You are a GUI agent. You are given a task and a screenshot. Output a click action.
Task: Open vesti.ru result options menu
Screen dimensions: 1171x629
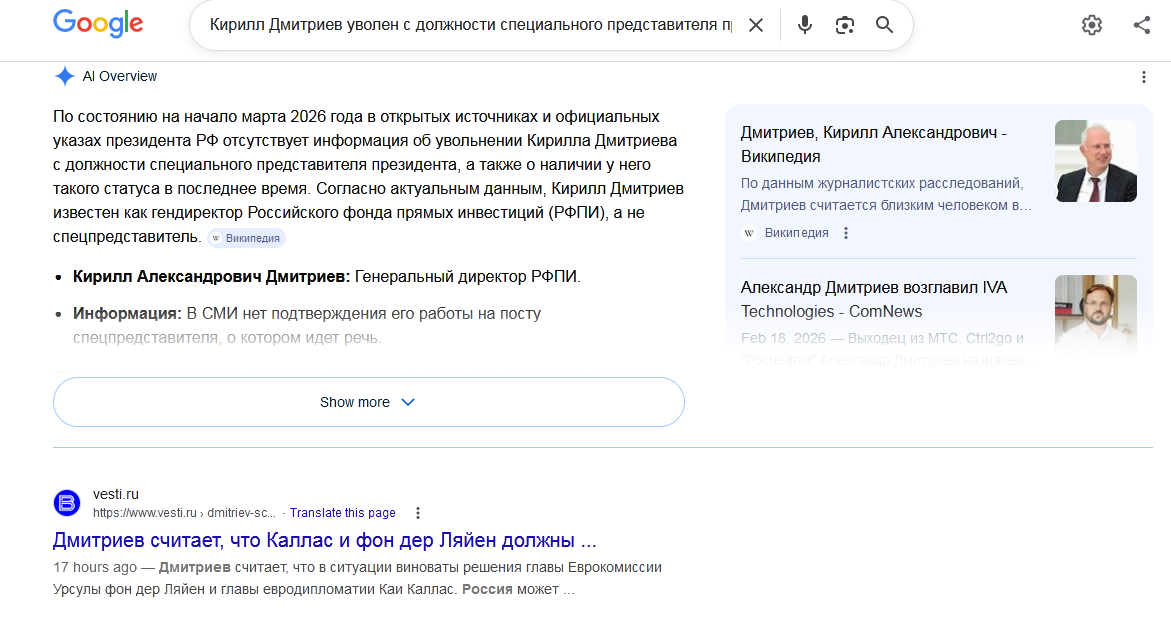point(418,513)
